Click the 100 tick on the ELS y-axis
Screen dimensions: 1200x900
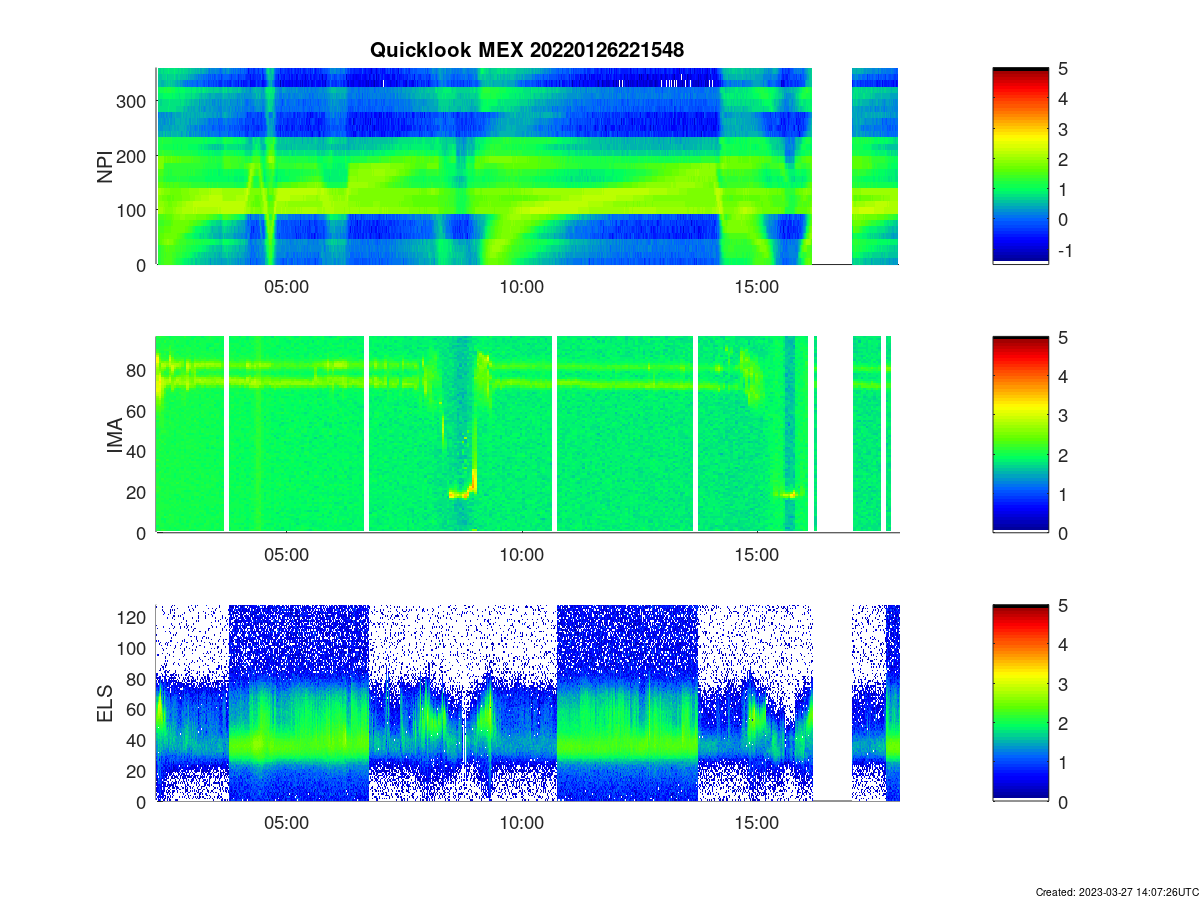click(134, 648)
